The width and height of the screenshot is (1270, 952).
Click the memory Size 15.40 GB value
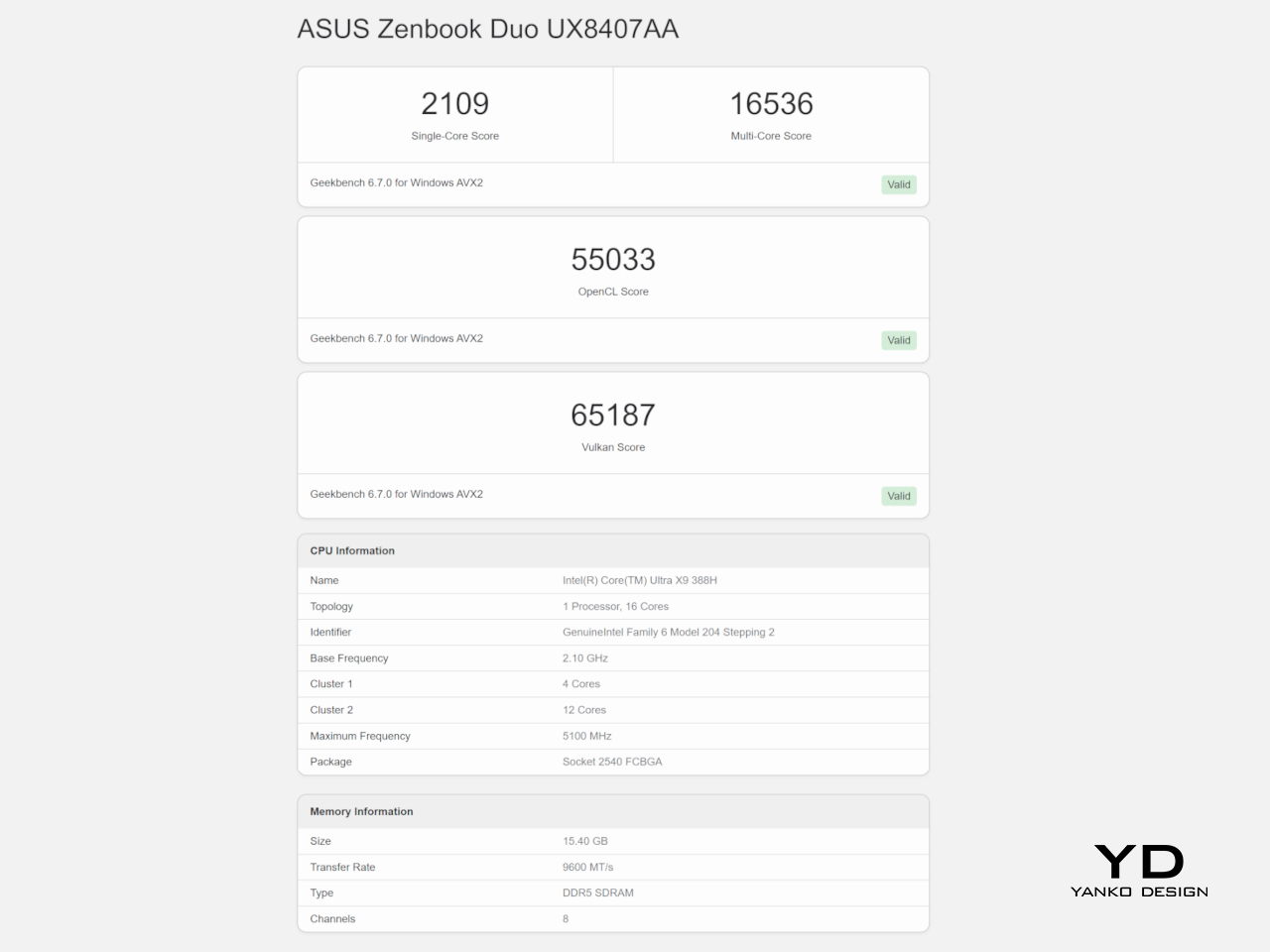click(584, 841)
